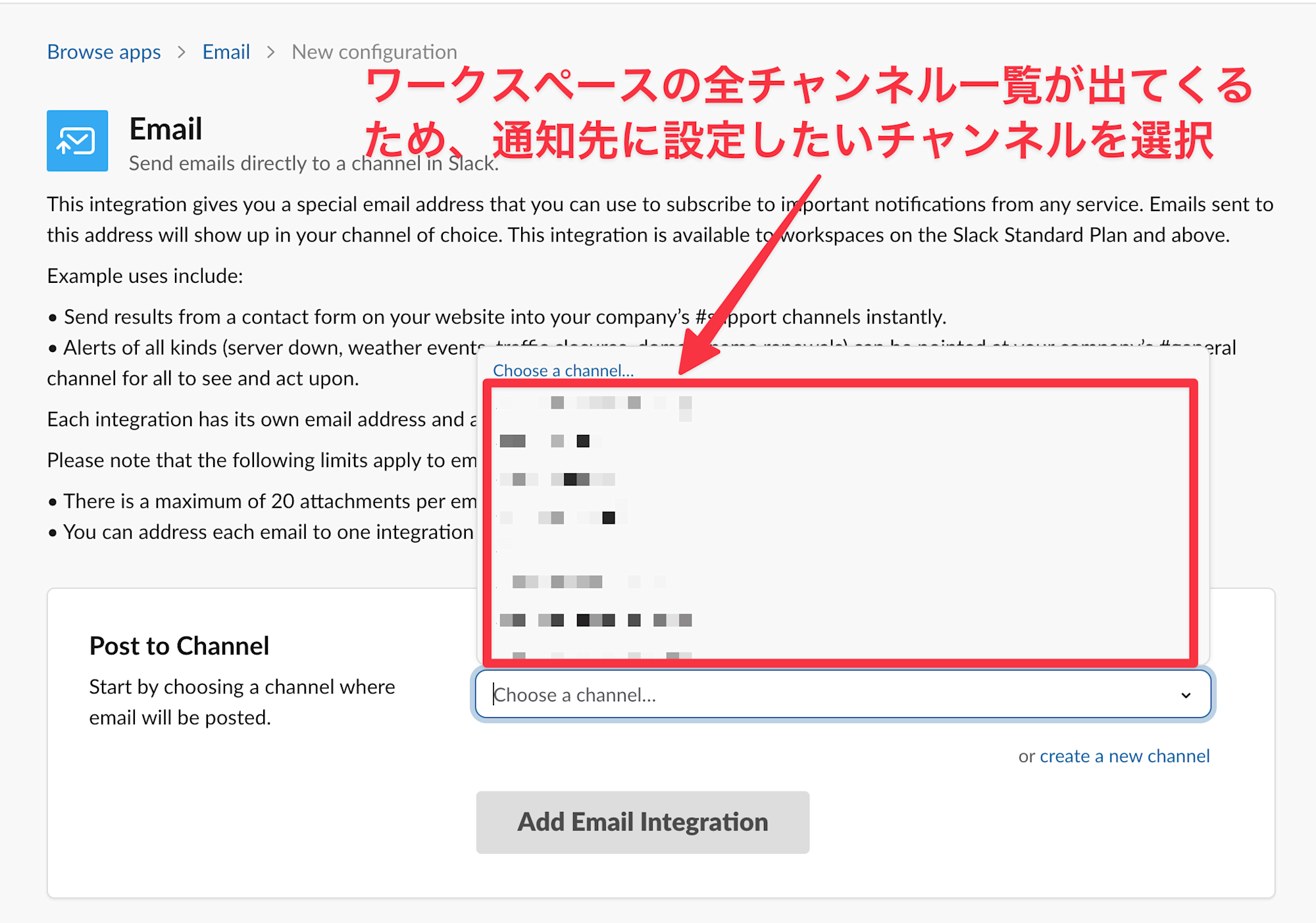Screen dimensions: 1316x923
Task: Select the 'Choose a channel...' placeholder option in list
Action: (563, 370)
